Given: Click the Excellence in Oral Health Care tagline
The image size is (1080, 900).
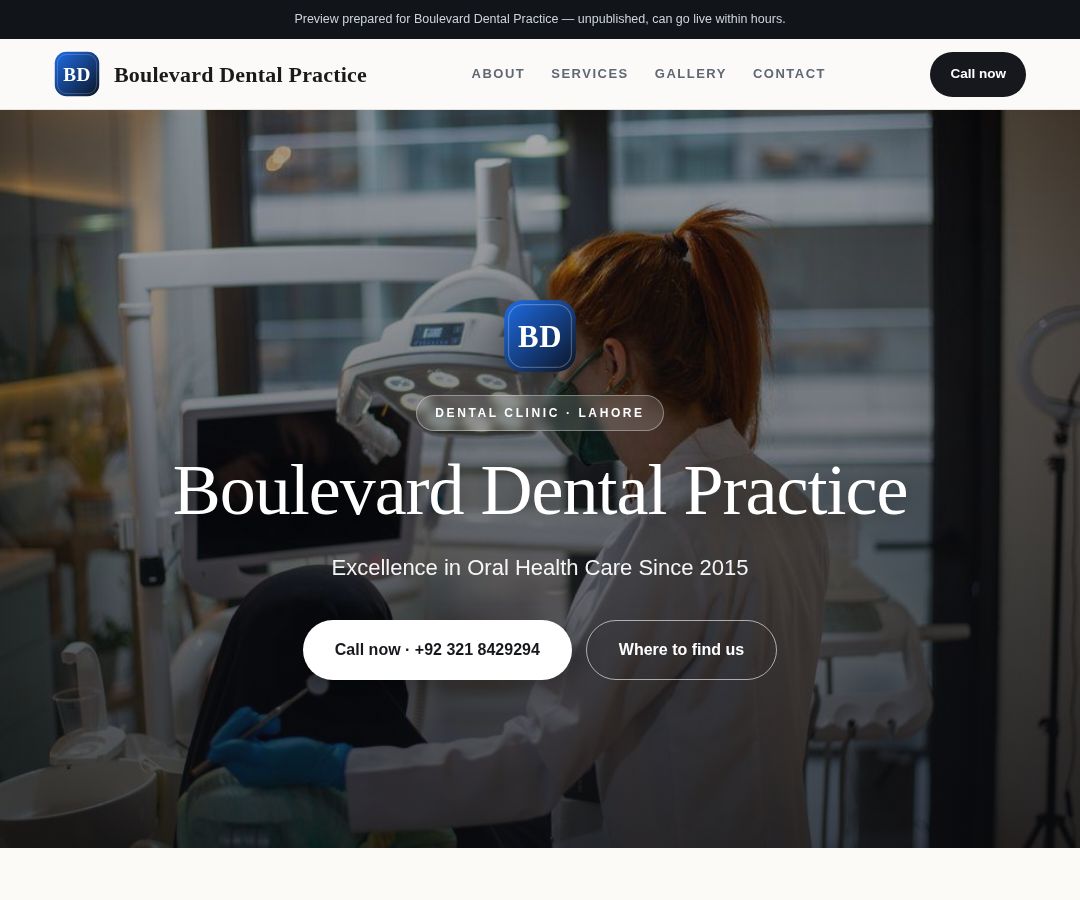Looking at the screenshot, I should tap(540, 567).
